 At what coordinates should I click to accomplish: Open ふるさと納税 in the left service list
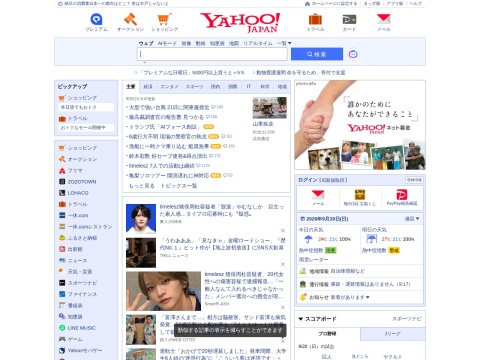coord(78,238)
